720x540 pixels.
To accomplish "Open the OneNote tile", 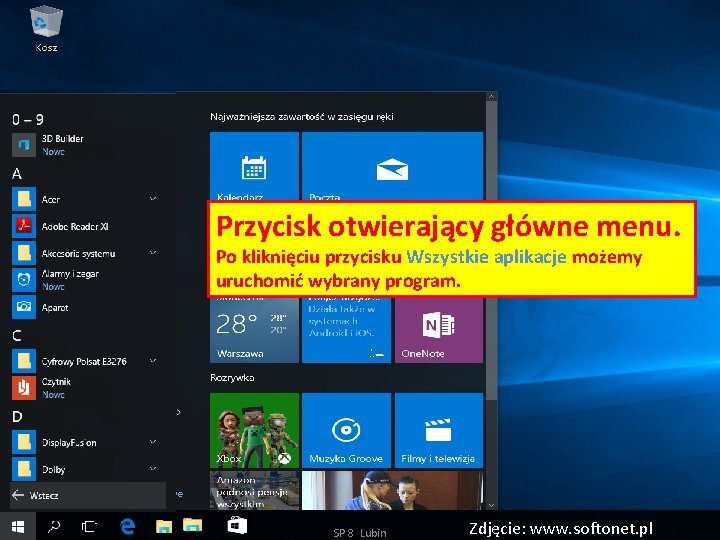I will point(439,330).
